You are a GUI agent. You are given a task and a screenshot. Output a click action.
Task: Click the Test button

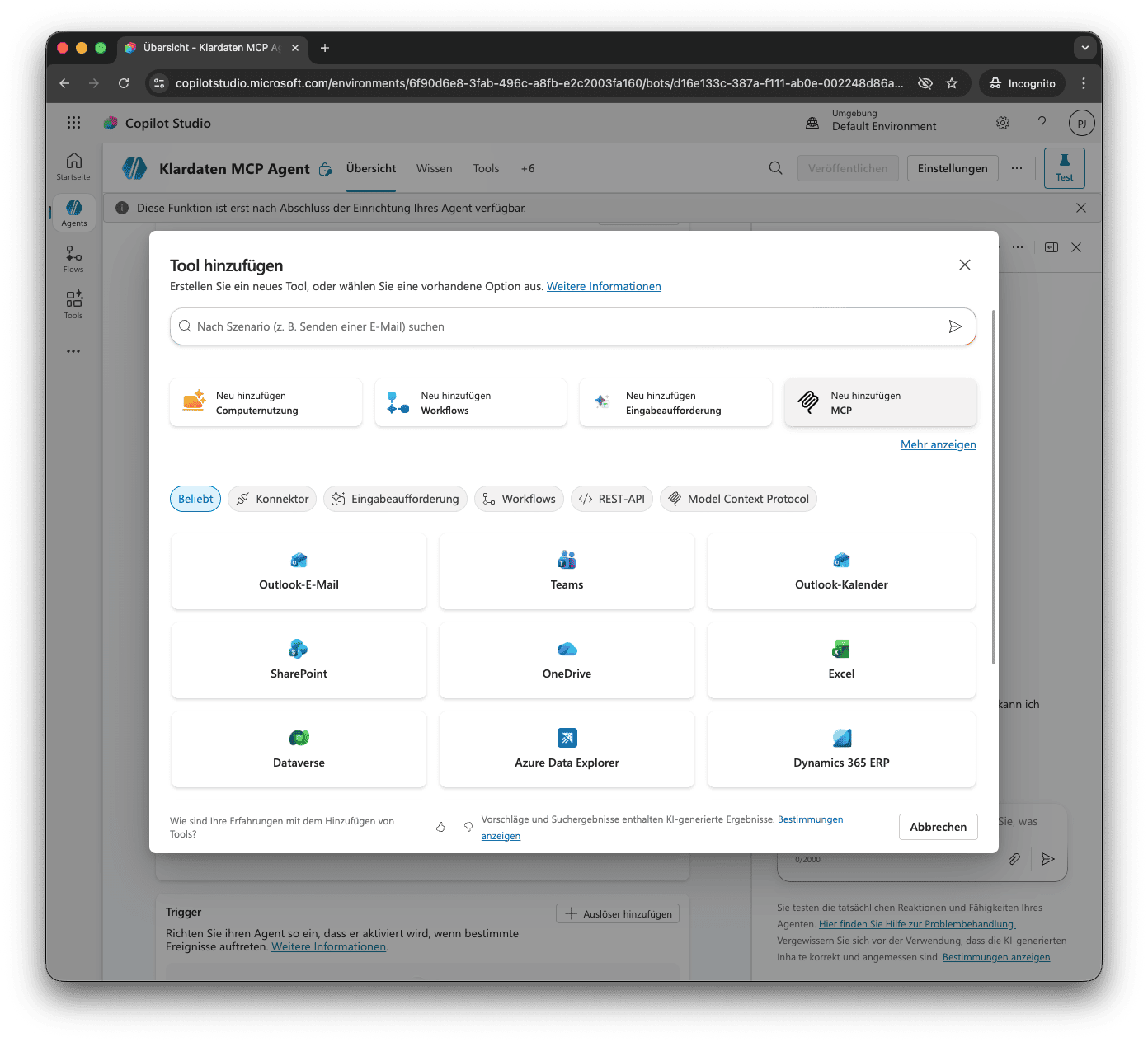click(1064, 168)
